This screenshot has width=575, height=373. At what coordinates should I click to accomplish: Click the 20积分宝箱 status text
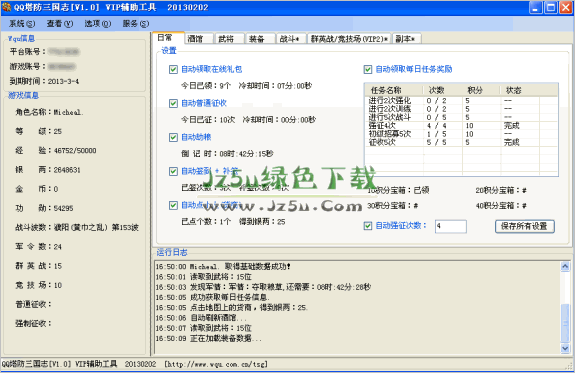pos(501,190)
